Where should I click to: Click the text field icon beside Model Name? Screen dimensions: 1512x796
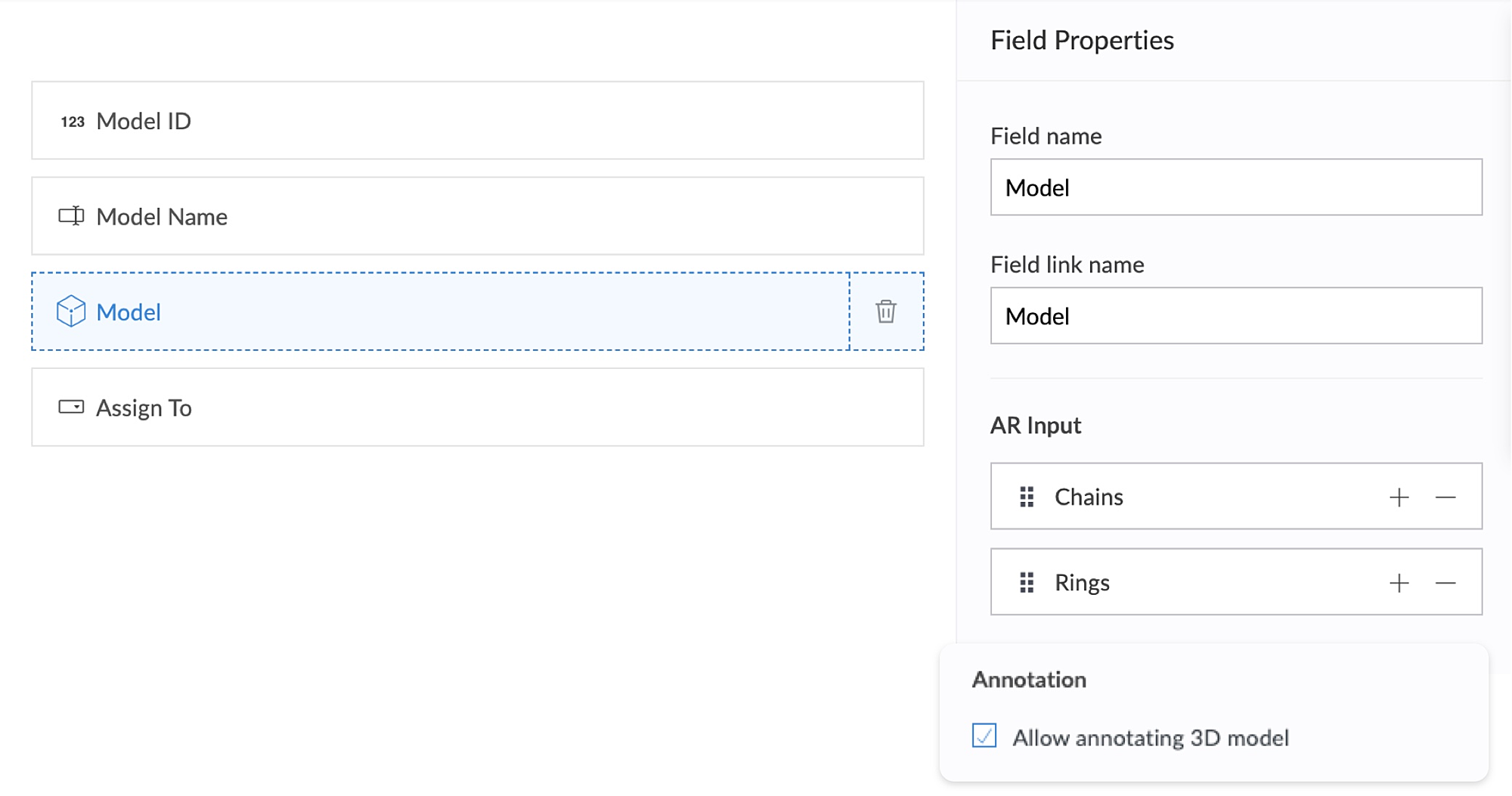(71, 216)
